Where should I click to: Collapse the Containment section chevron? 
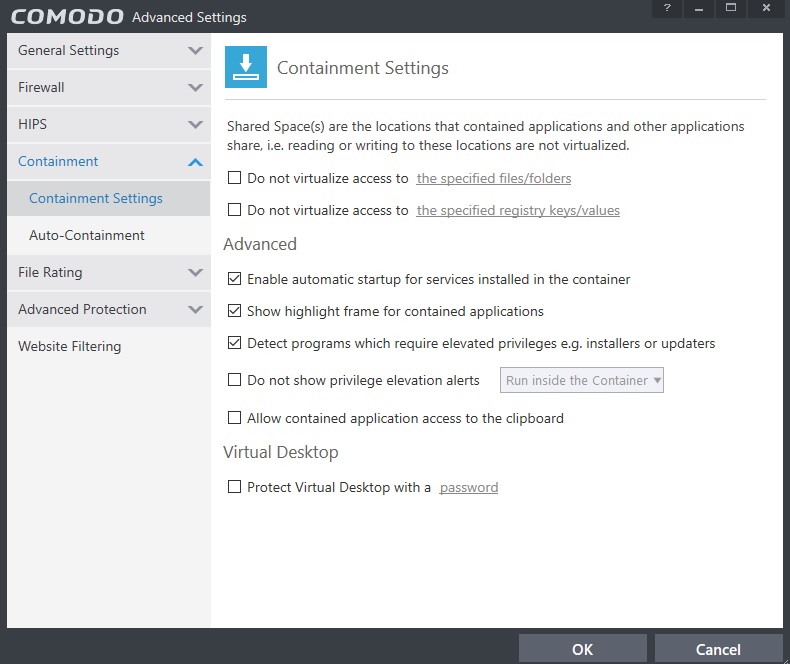(195, 162)
